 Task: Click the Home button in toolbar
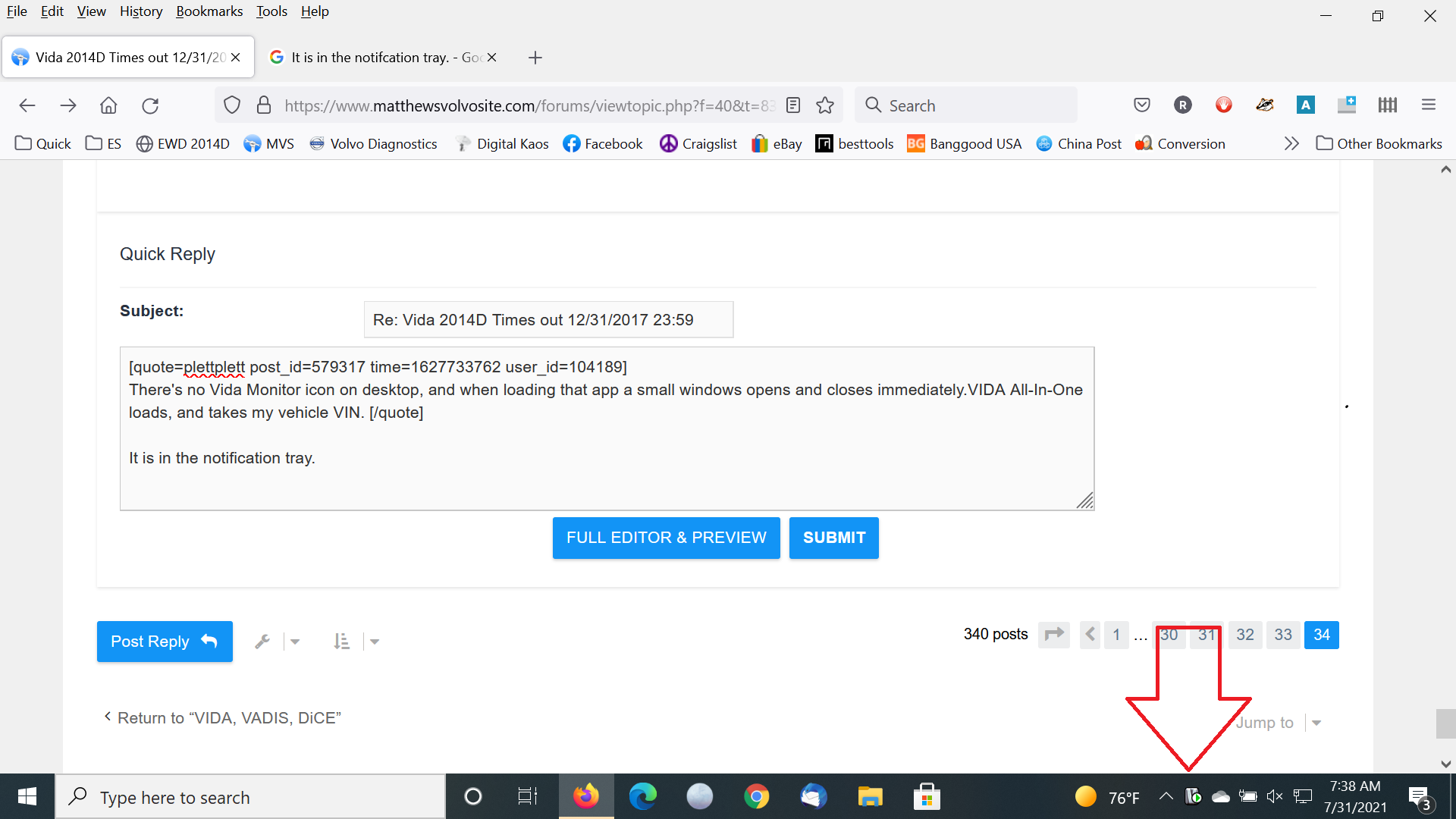tap(108, 105)
